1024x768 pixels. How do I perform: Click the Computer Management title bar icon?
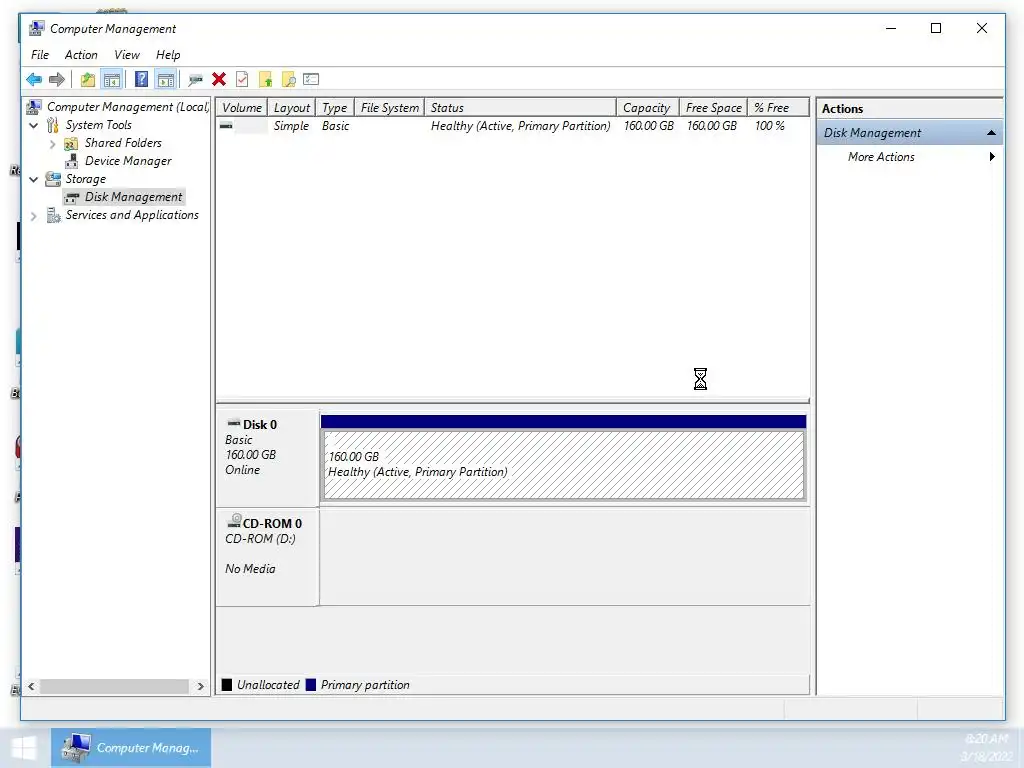tap(37, 28)
